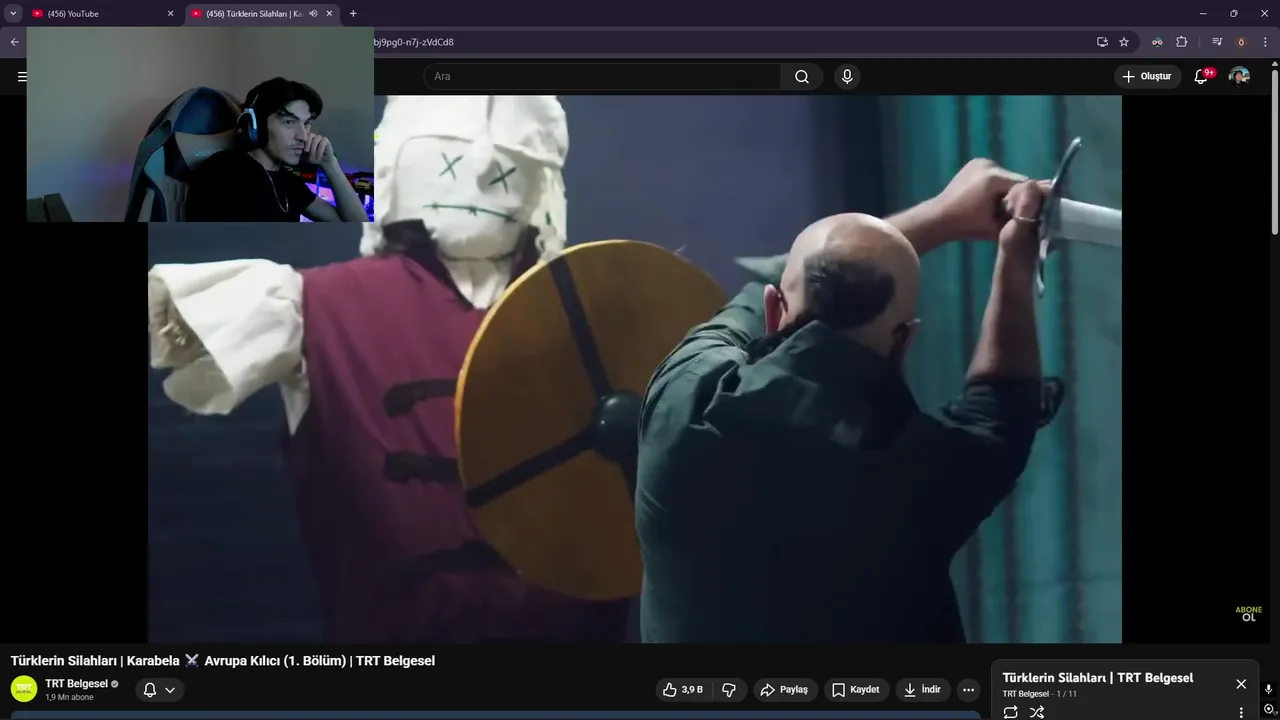
Task: Like the video showing 3,9 B
Action: (682, 690)
